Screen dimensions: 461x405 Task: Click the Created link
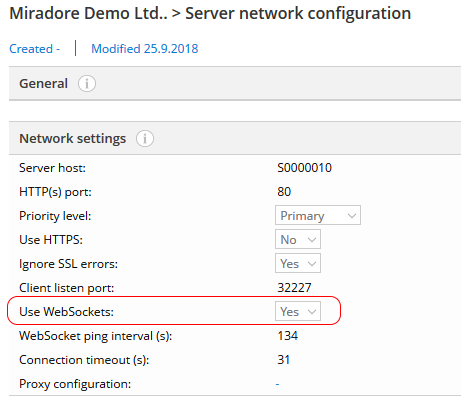[34, 49]
